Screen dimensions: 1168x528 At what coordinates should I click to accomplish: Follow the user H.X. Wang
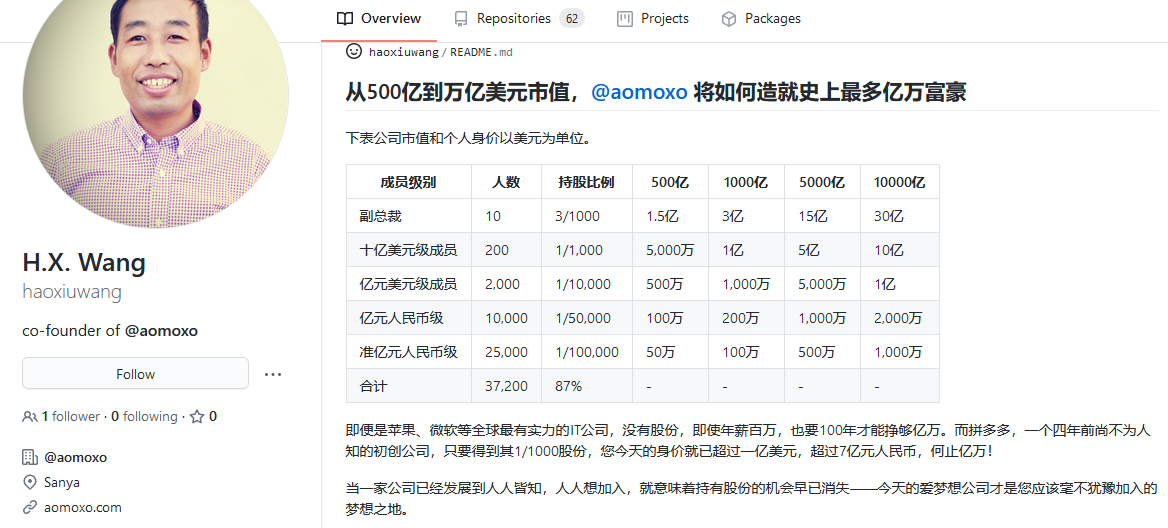pyautogui.click(x=136, y=373)
